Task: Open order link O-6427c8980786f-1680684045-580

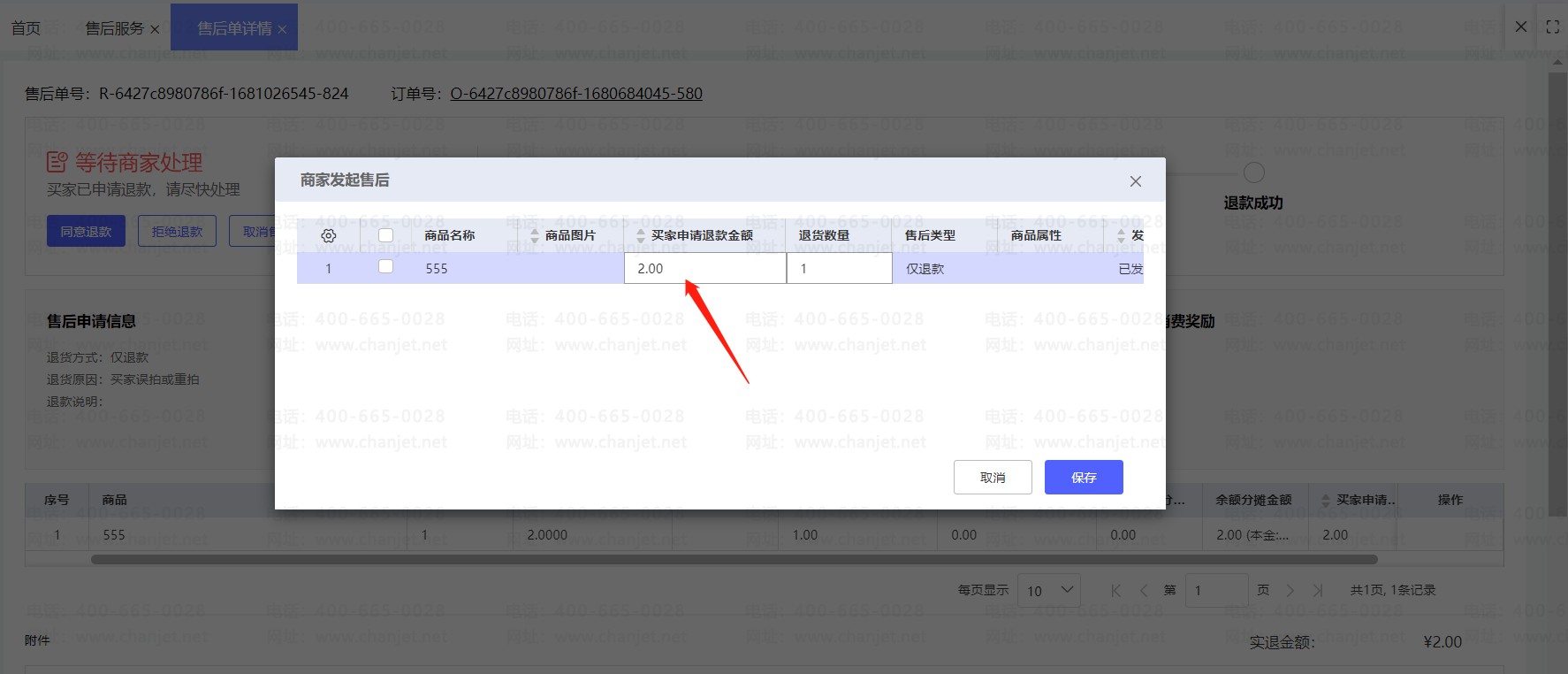Action: coord(576,94)
